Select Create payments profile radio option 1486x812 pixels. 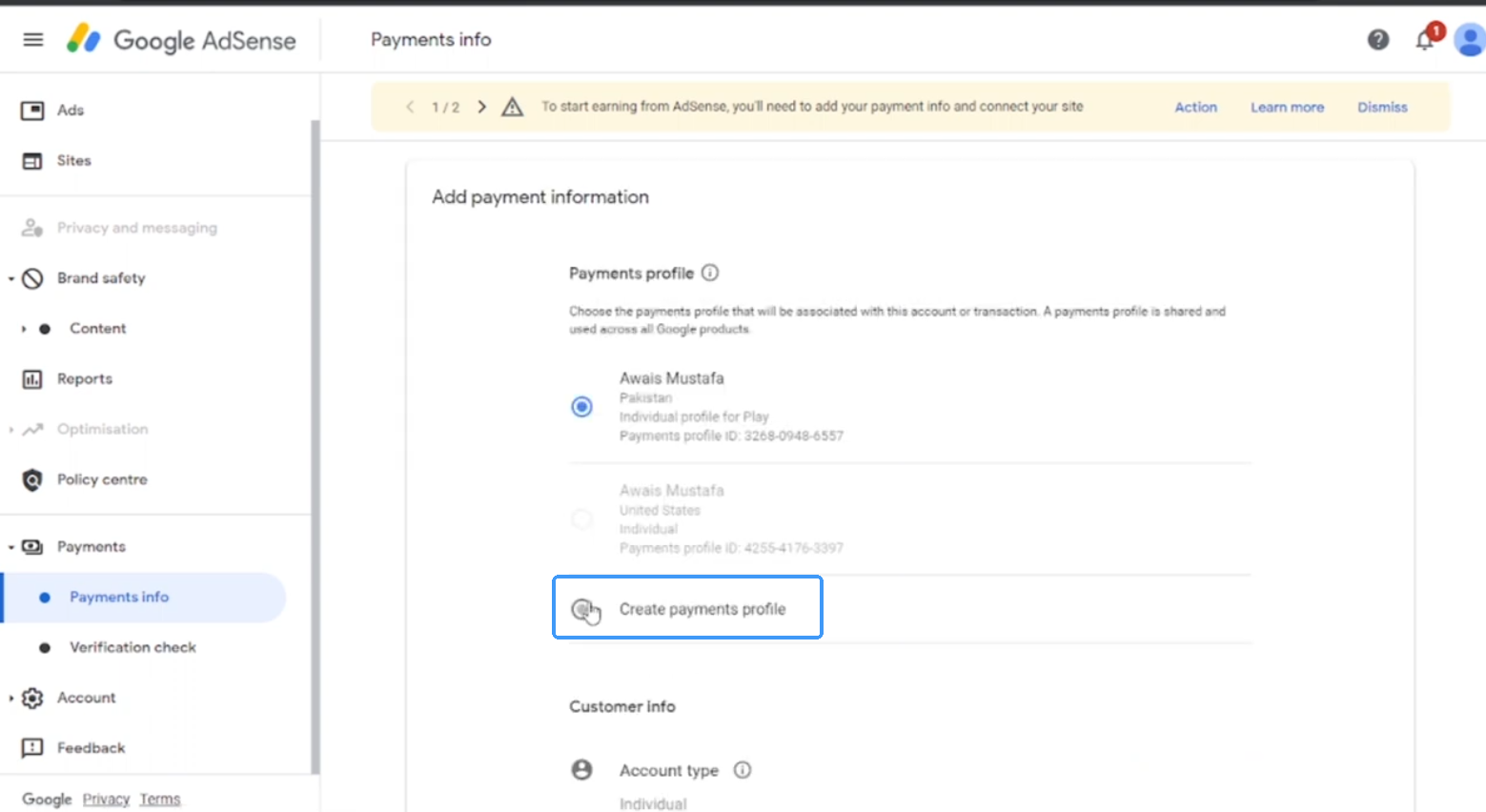pyautogui.click(x=582, y=609)
